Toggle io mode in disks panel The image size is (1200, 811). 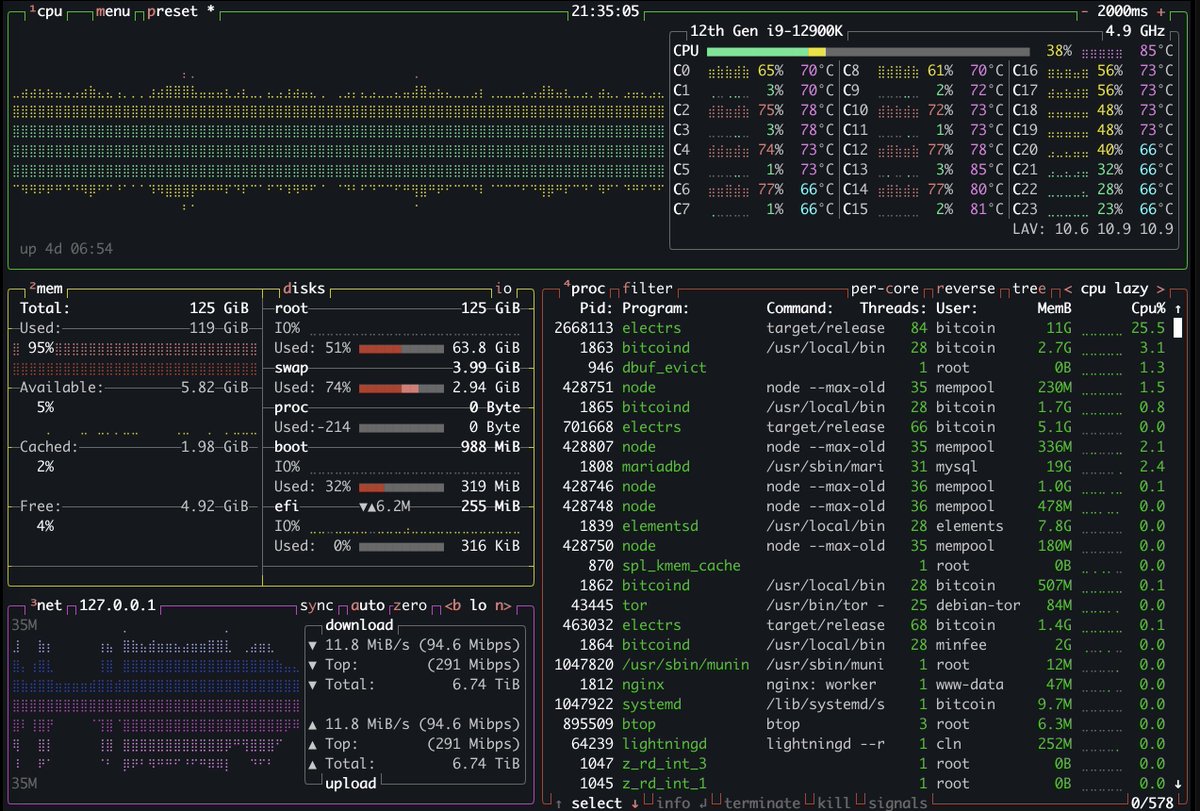505,288
